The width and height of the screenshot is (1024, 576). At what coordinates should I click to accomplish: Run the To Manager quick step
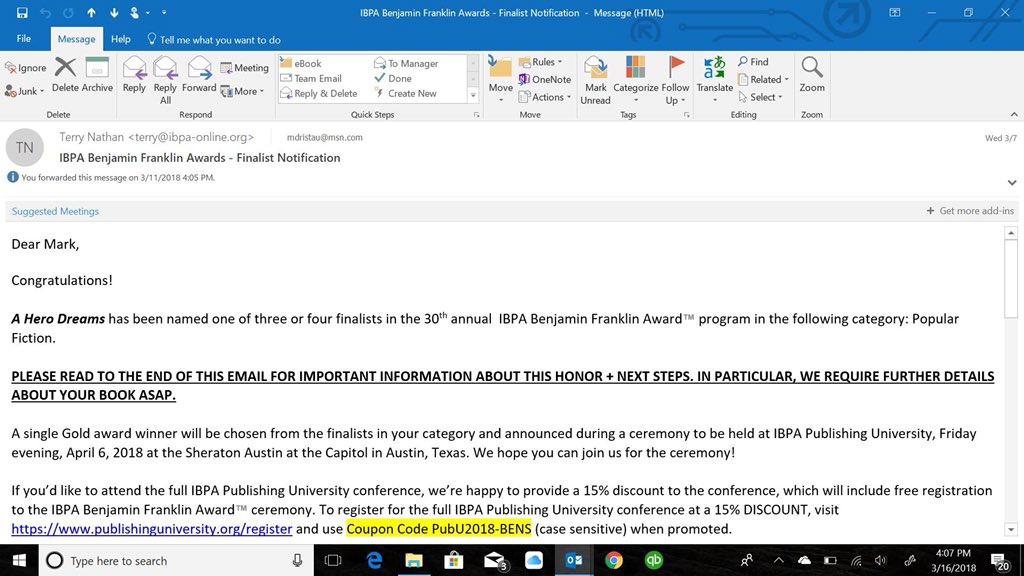pyautogui.click(x=406, y=63)
